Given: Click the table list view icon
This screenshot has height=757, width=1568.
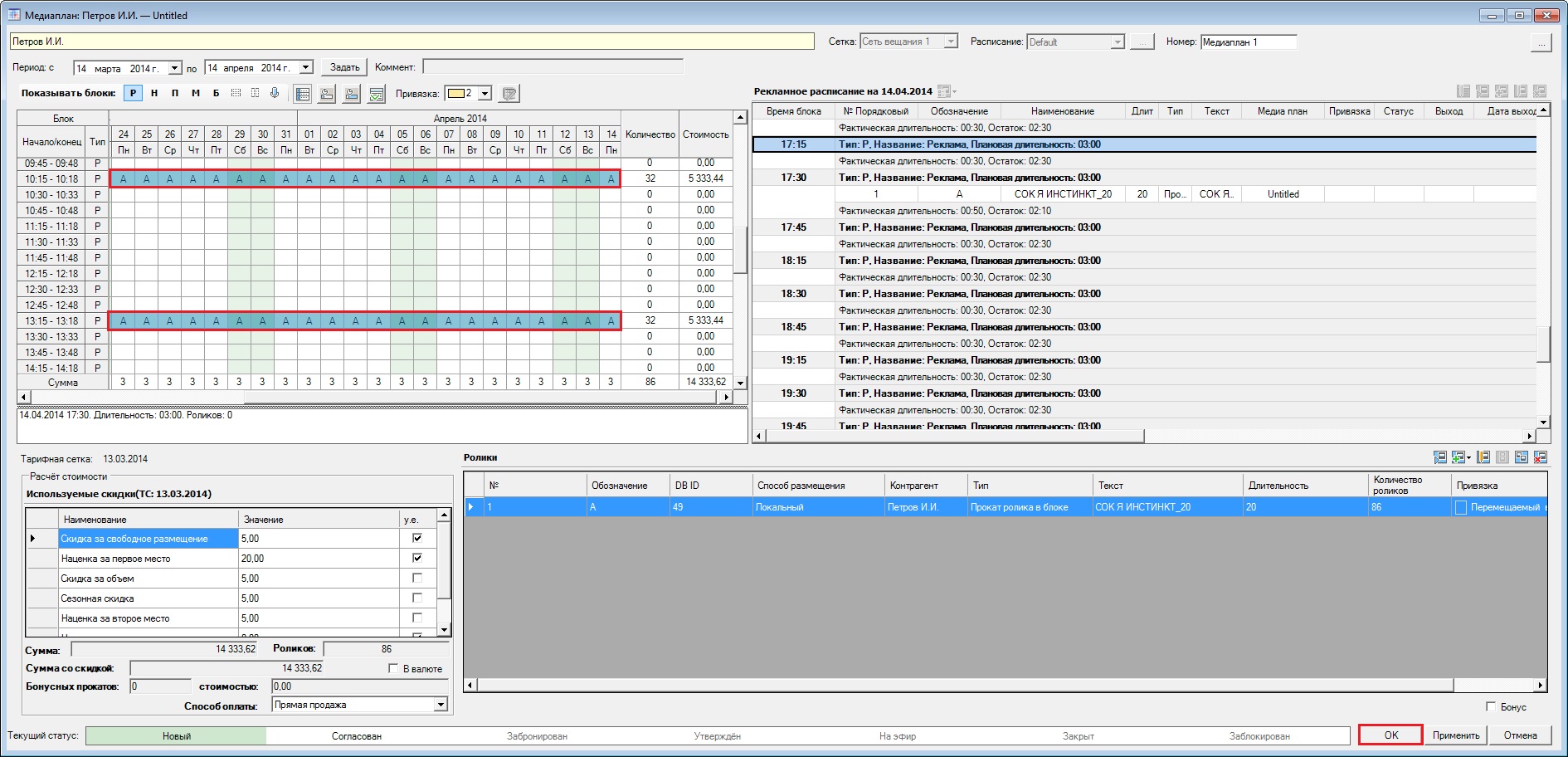Looking at the screenshot, I should [303, 94].
